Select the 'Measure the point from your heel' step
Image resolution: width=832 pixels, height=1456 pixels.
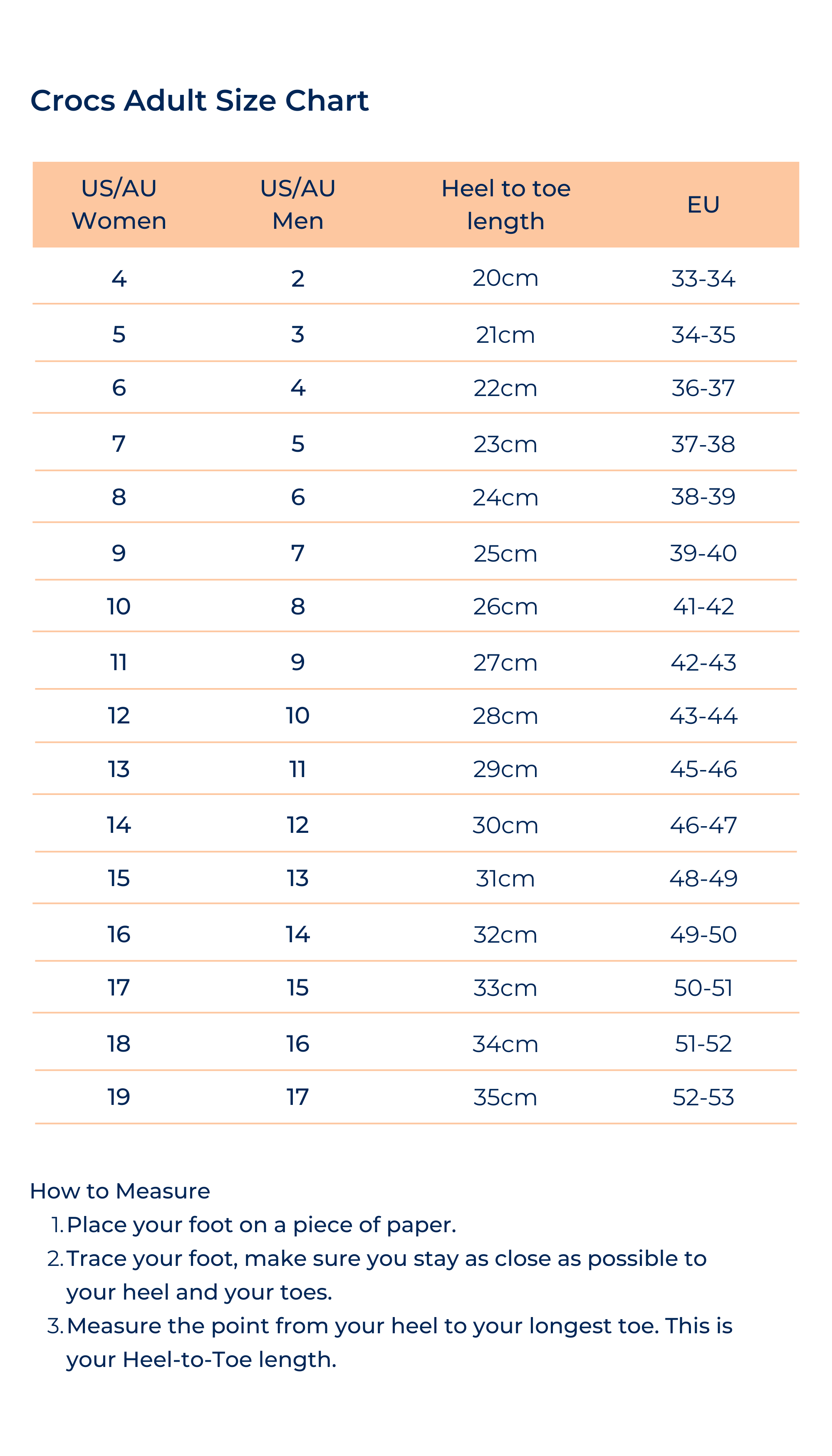(x=399, y=1326)
